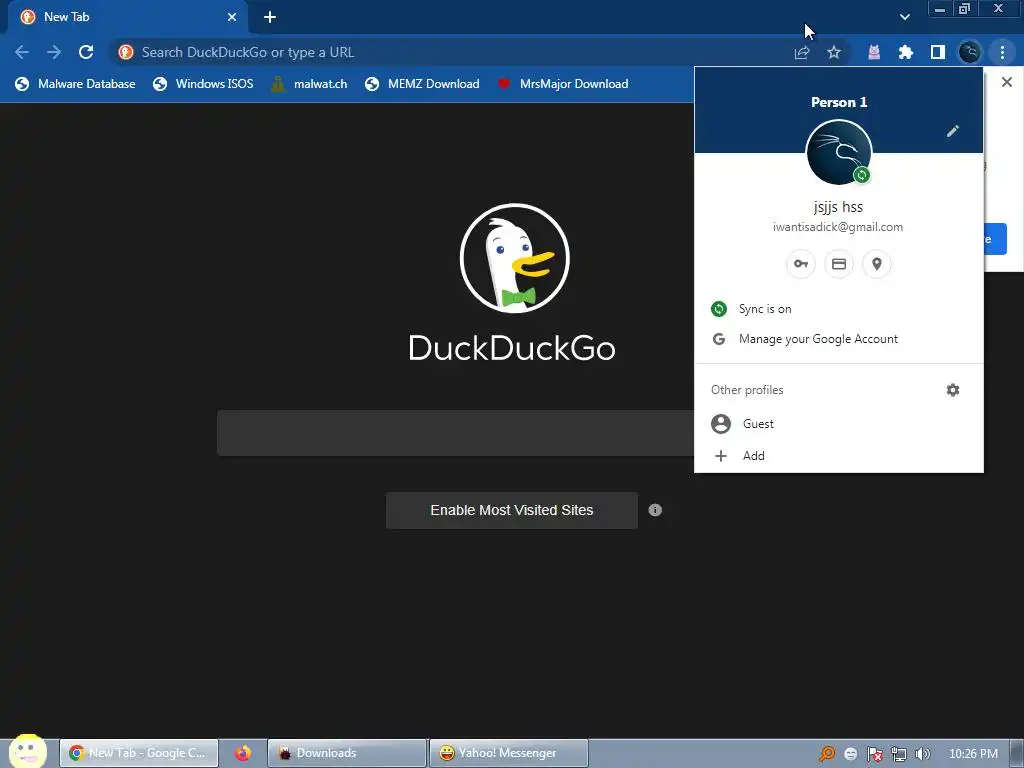The image size is (1024, 768).
Task: Open the MEMZ Download bookmark
Action: [x=422, y=84]
